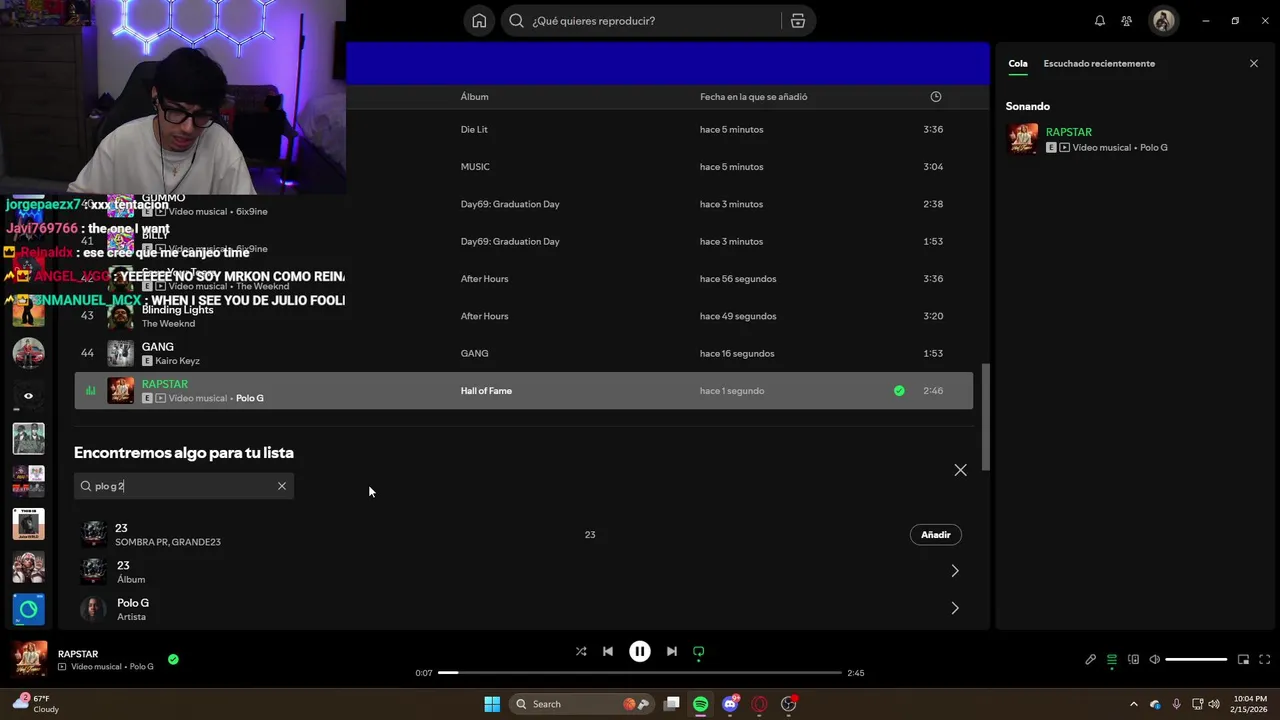
Task: Sort by Álbum column header
Action: coord(474,97)
